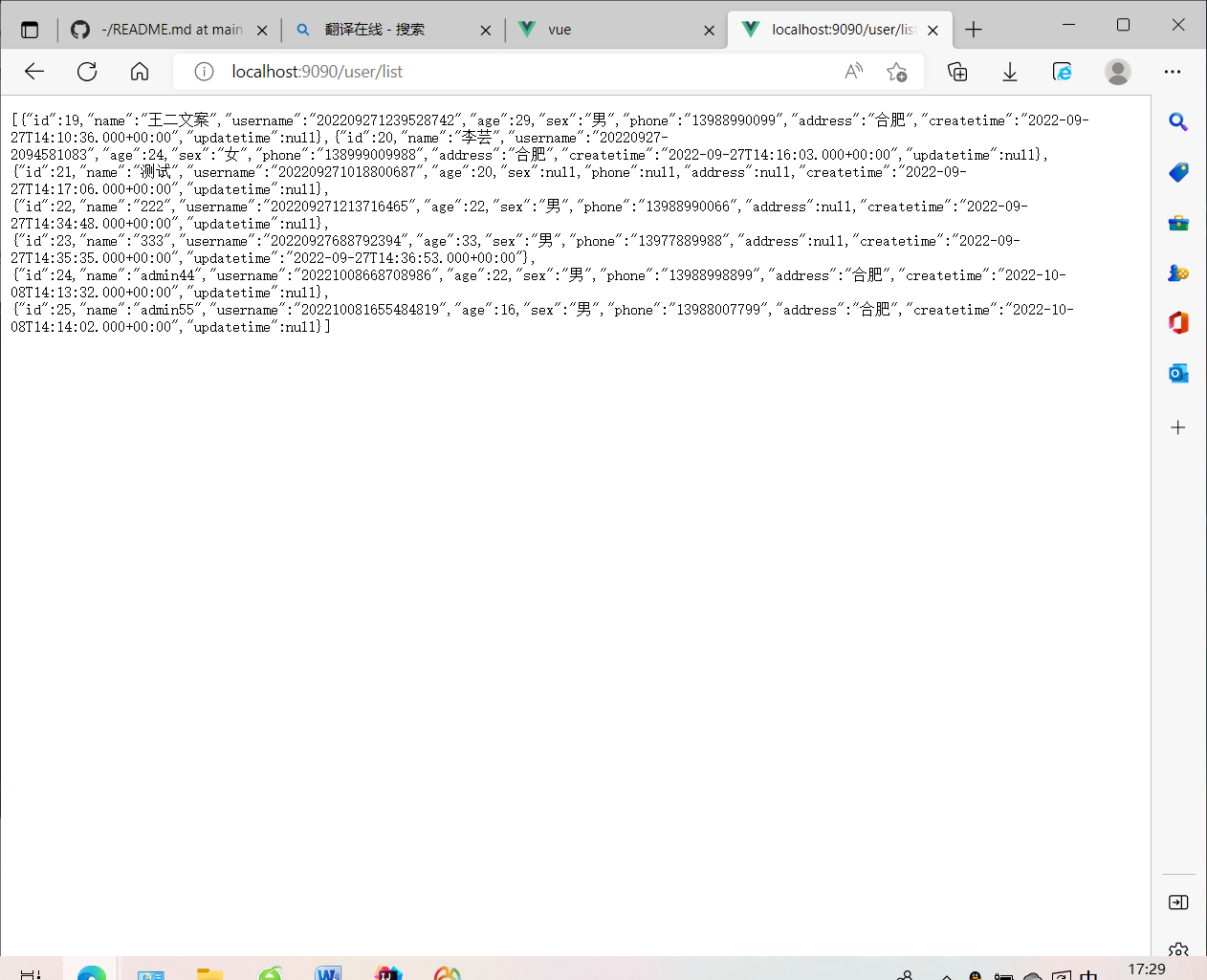Close the README.md at main tab
The height and width of the screenshot is (980, 1207).
point(262,30)
